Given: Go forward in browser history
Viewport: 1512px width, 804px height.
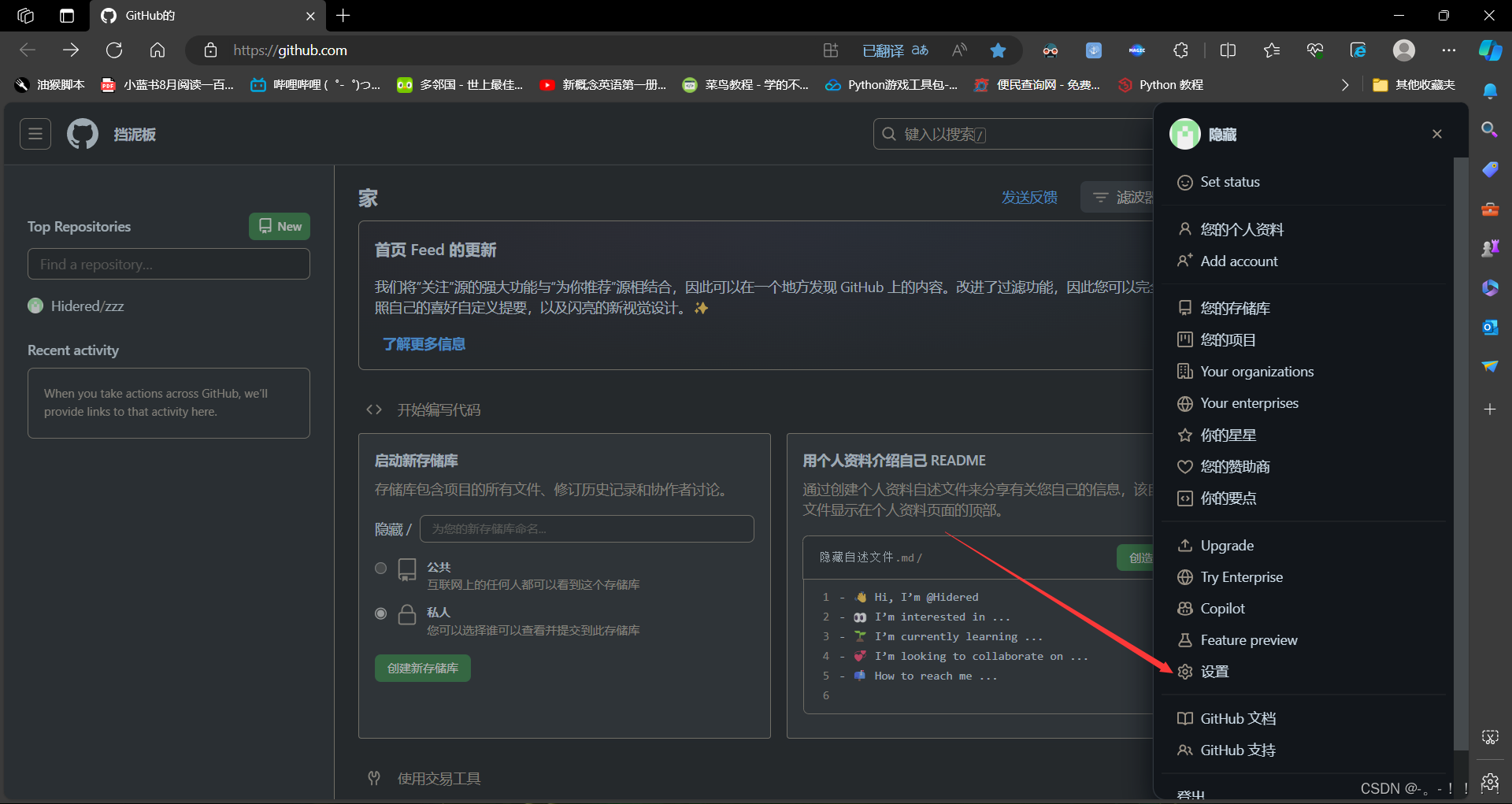Looking at the screenshot, I should pyautogui.click(x=71, y=50).
